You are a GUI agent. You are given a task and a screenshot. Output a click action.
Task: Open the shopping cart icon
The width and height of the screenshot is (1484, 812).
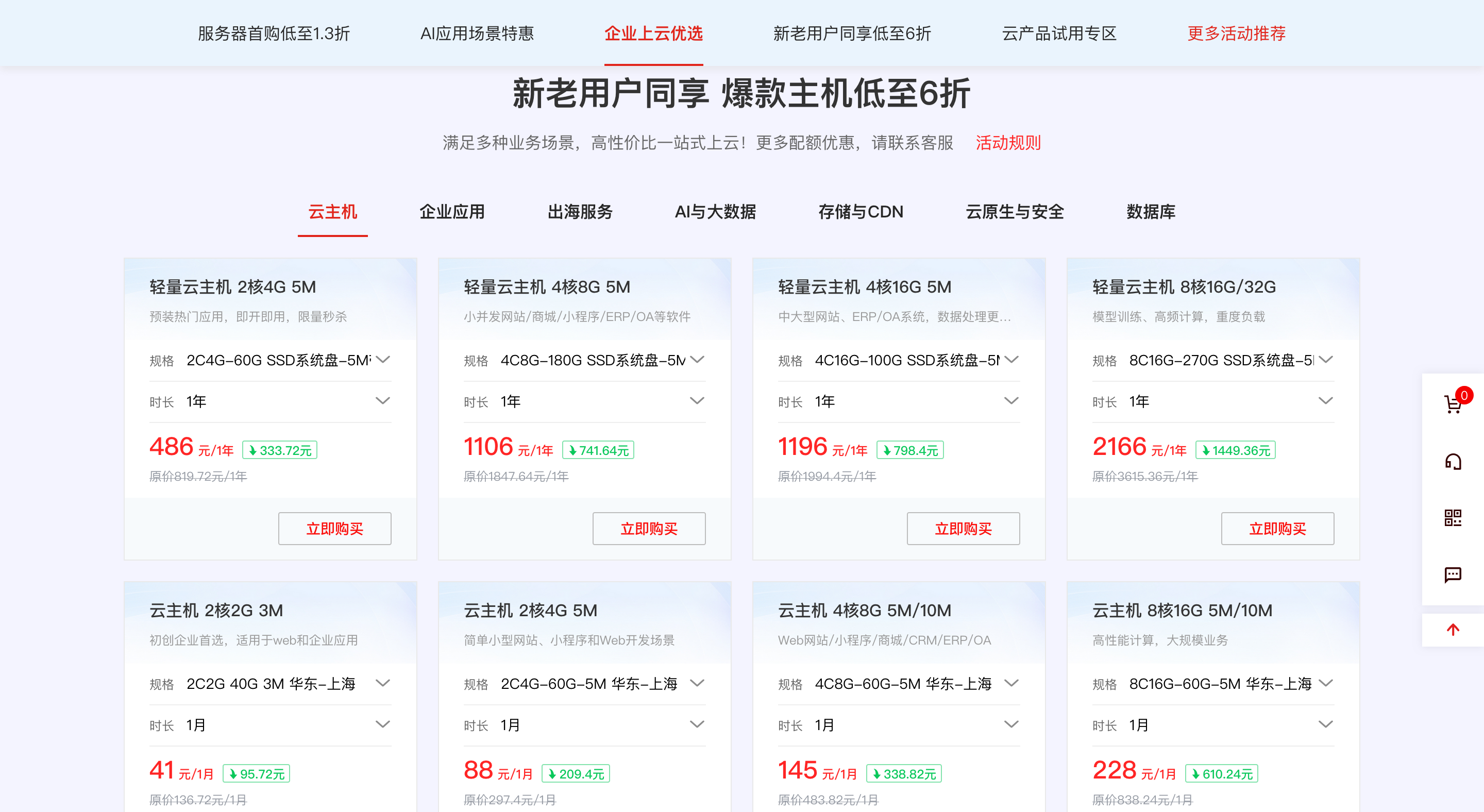click(1453, 404)
